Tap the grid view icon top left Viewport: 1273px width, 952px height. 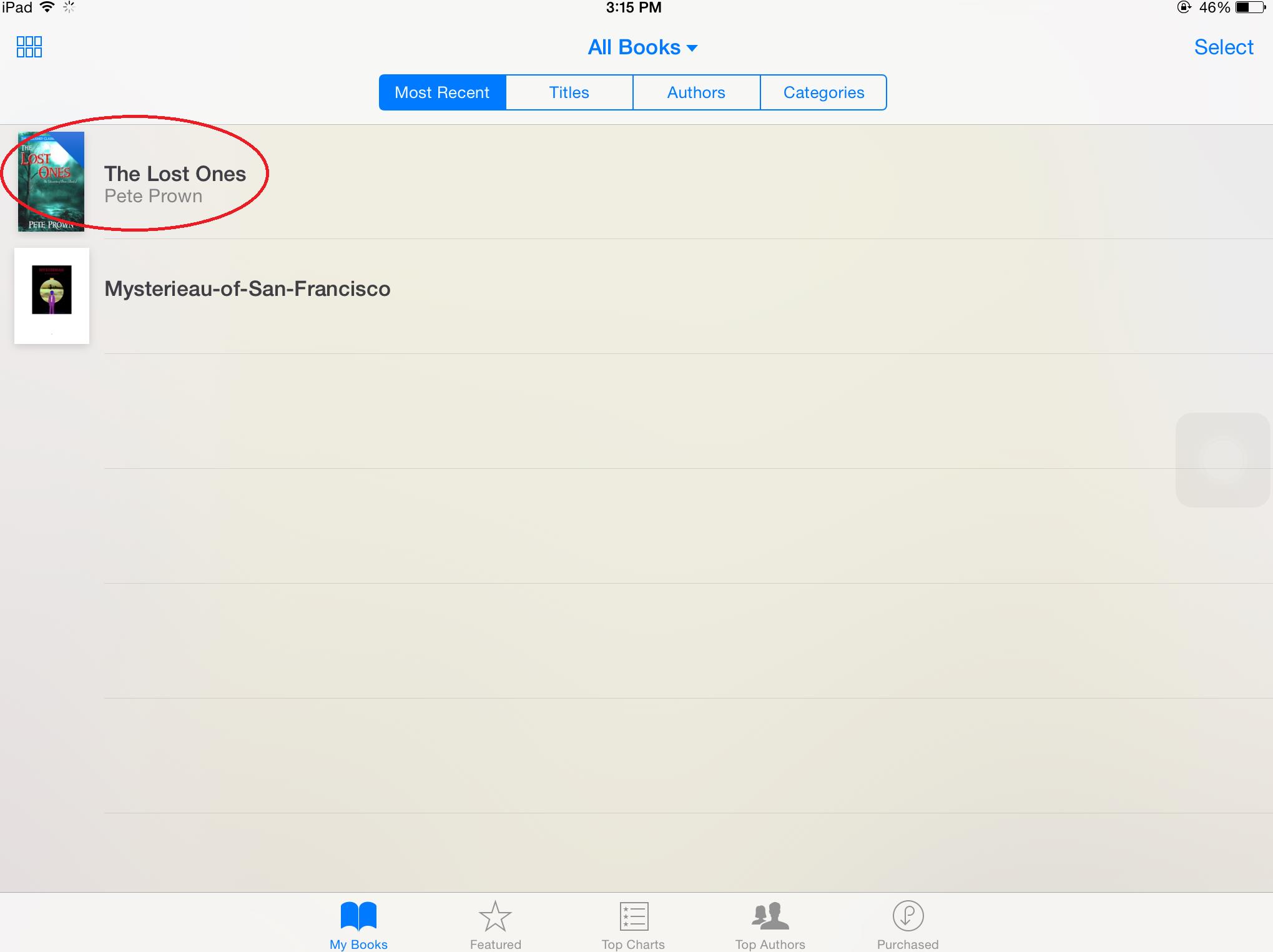click(28, 47)
